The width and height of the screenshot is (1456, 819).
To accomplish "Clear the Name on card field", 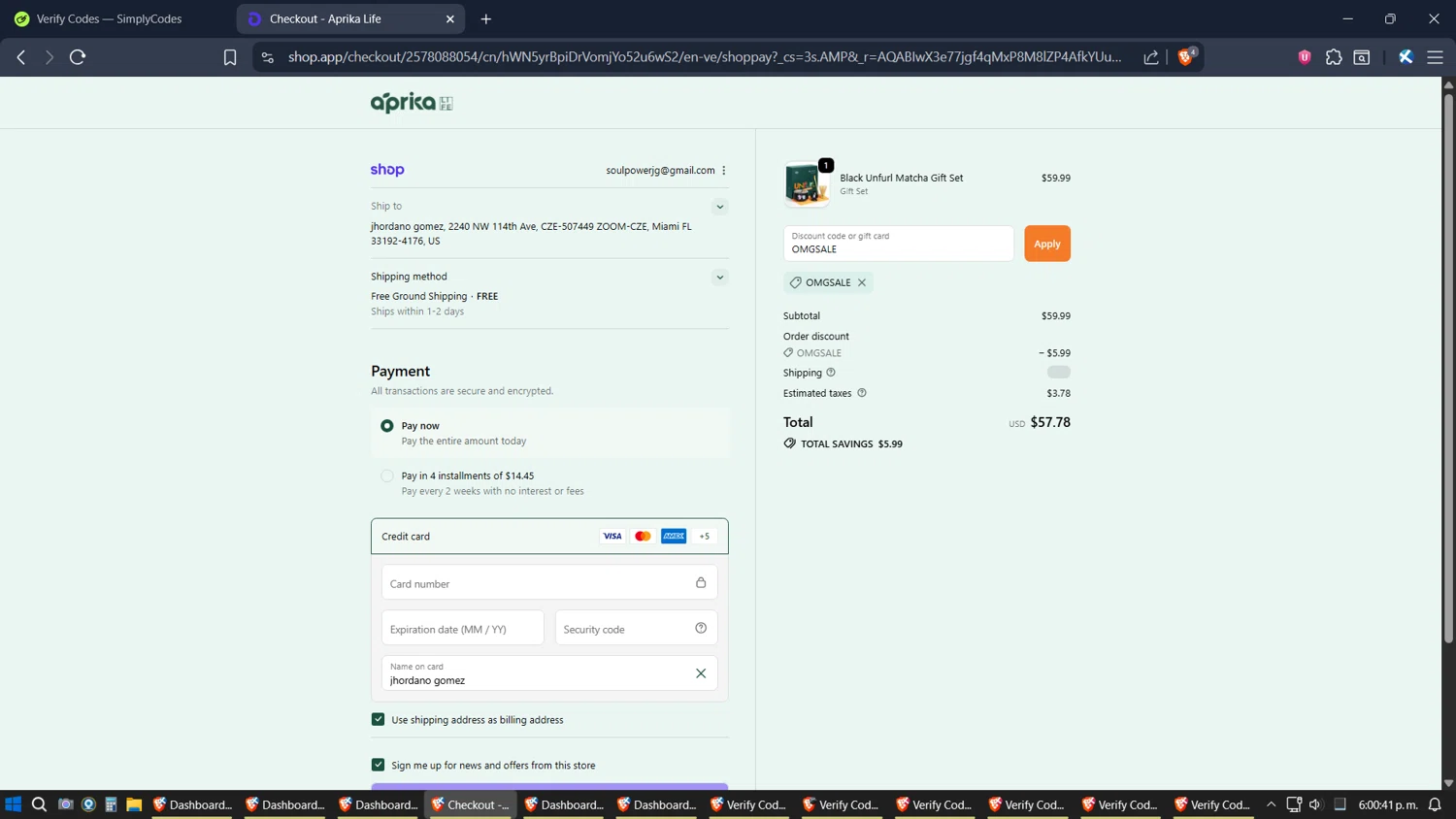I will coord(701,673).
